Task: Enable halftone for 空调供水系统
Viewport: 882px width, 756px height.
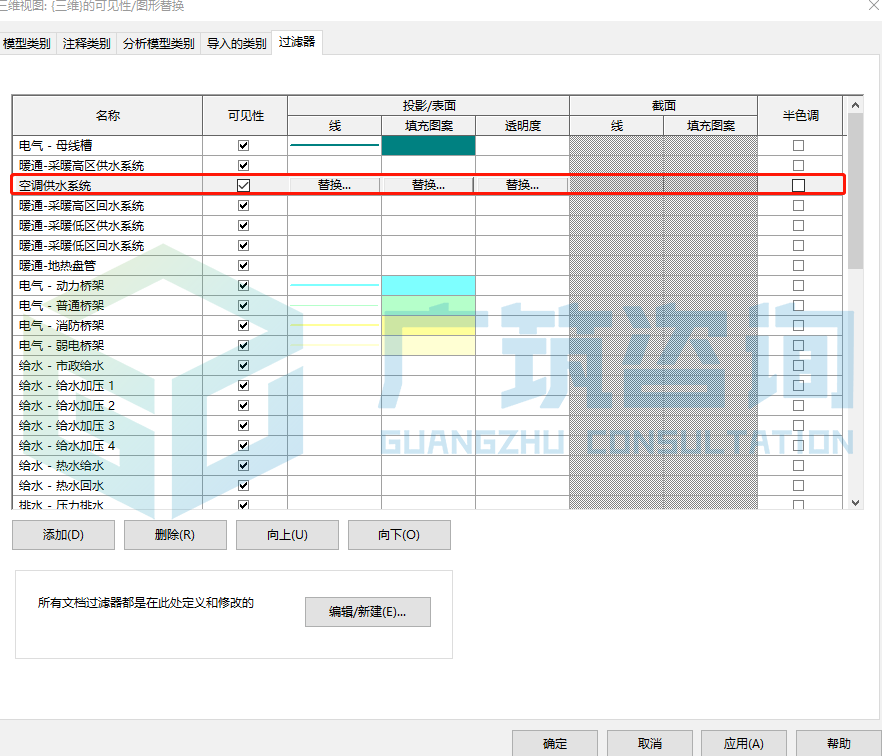Action: click(x=797, y=185)
